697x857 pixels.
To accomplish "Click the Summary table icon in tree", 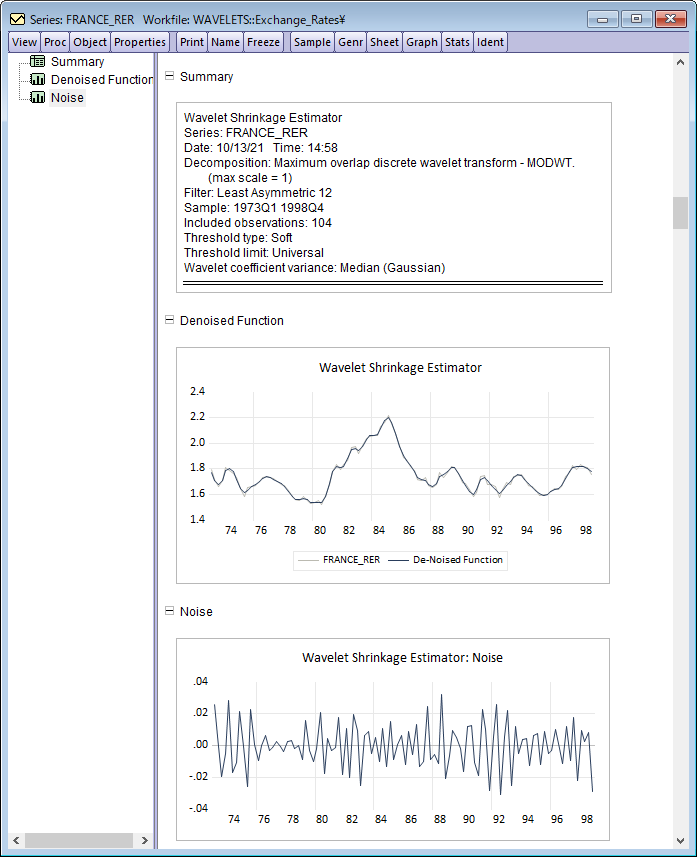I will coord(38,61).
